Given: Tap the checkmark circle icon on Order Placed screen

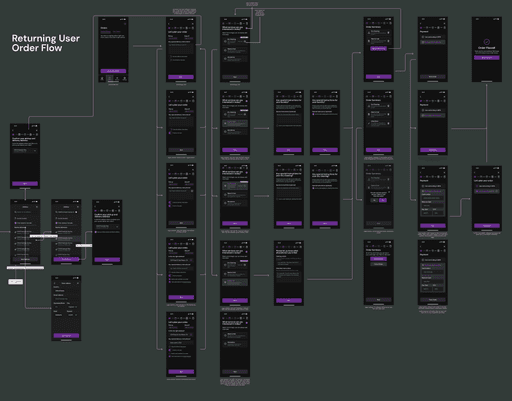Looking at the screenshot, I should 487,42.
